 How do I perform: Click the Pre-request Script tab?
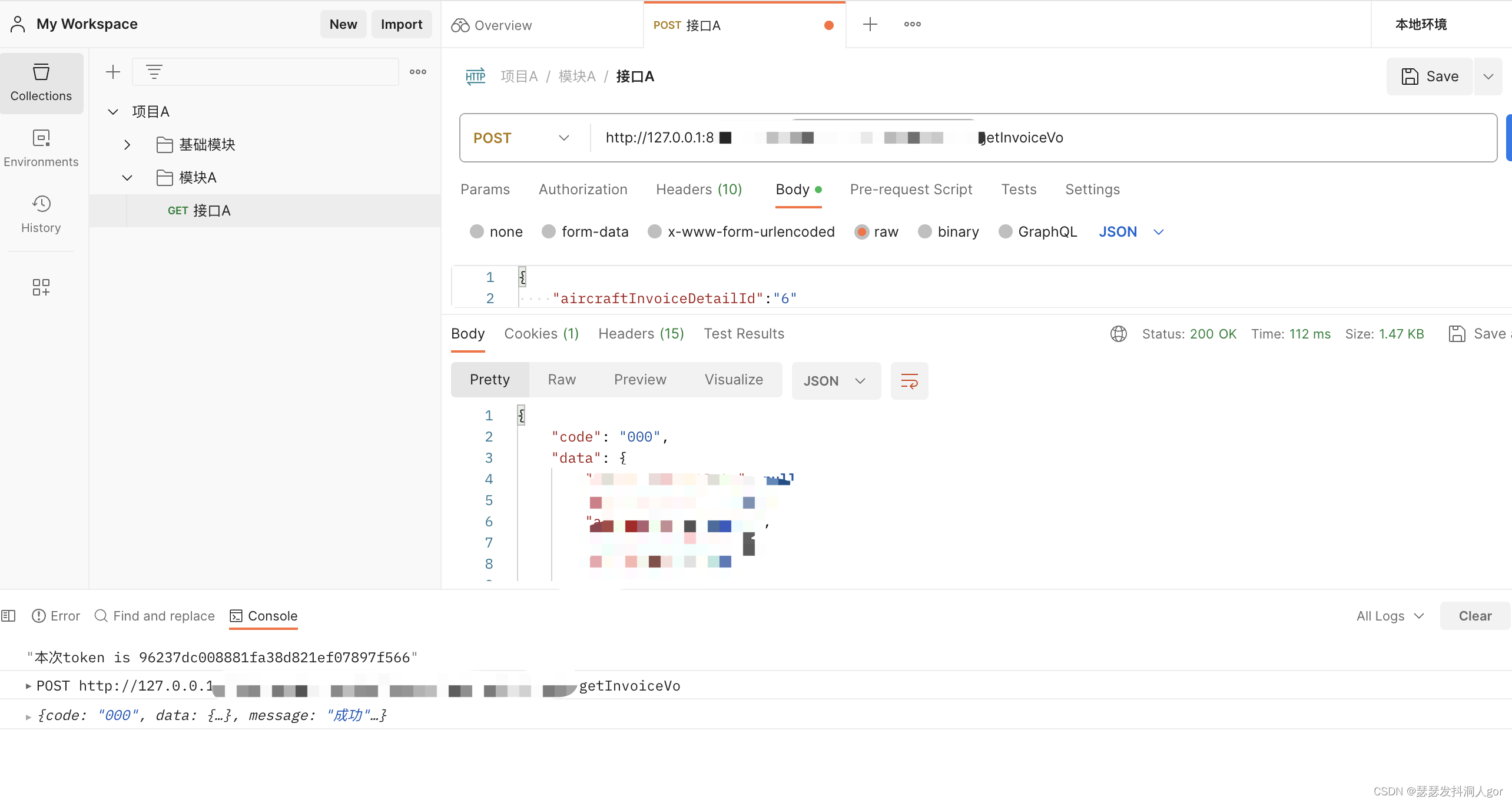(910, 189)
